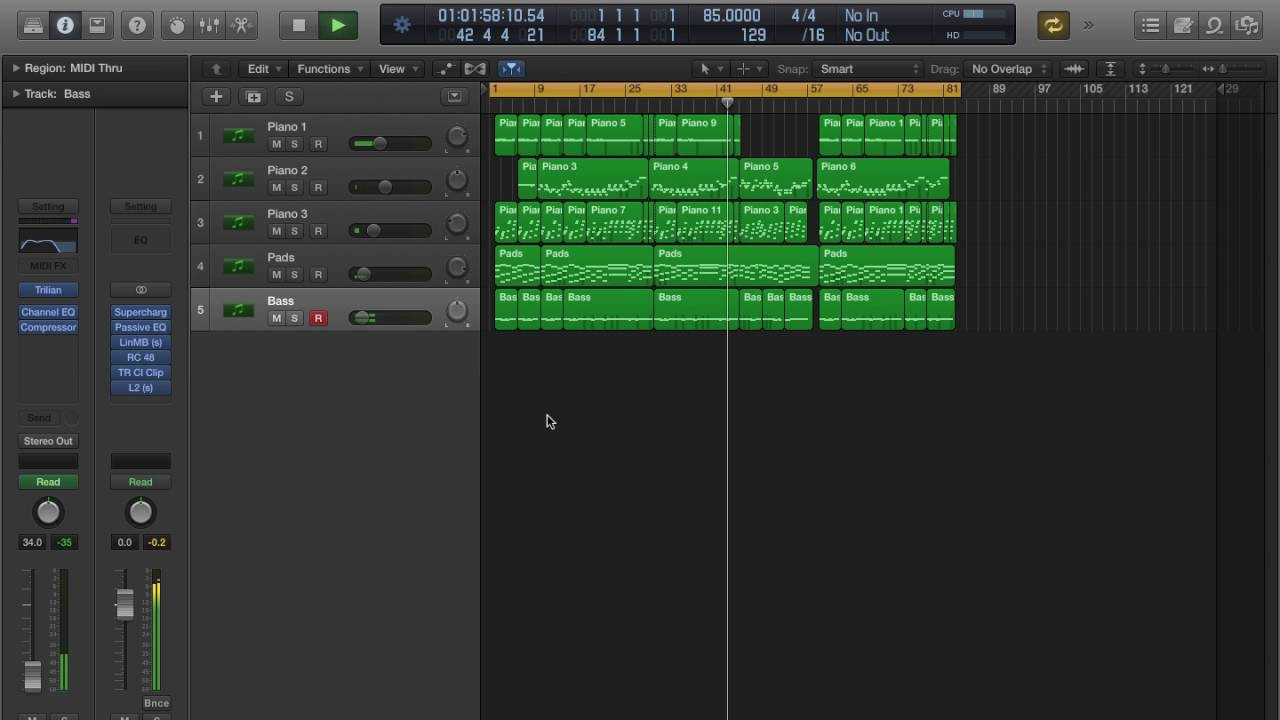Toggle vertical auto zoom icon
Image resolution: width=1280 pixels, height=720 pixels.
1110,69
